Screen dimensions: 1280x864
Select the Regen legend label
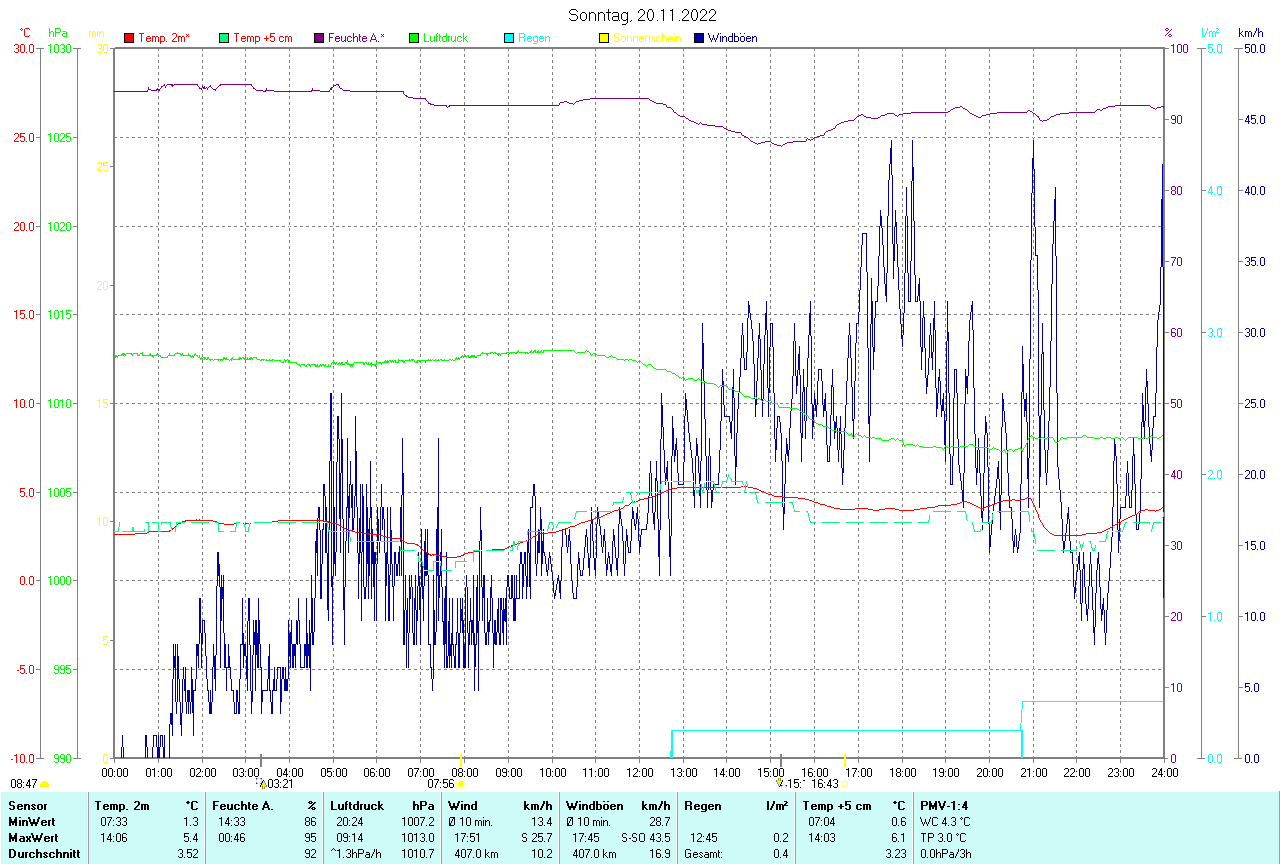[534, 38]
